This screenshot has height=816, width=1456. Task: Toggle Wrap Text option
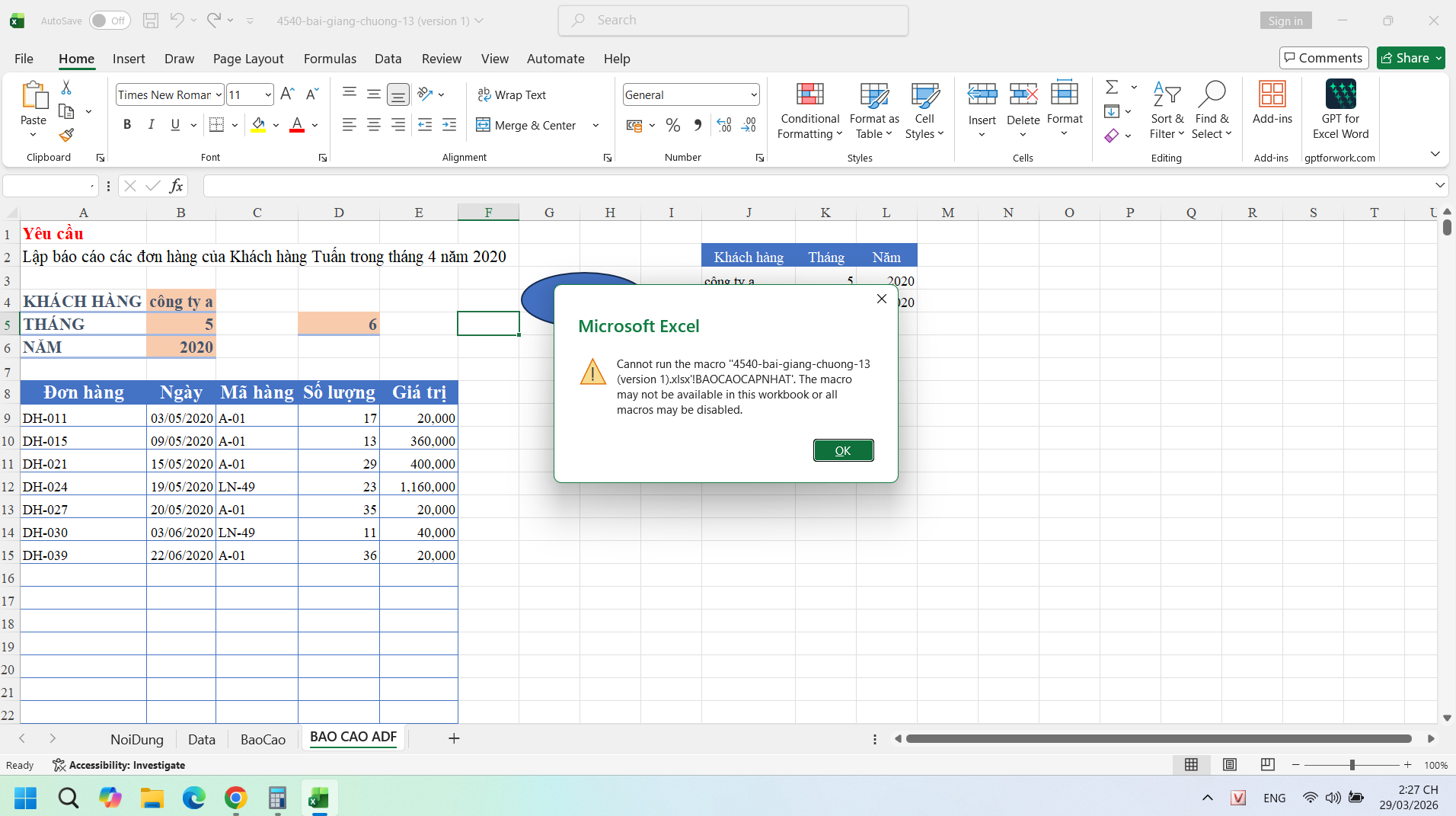(512, 94)
